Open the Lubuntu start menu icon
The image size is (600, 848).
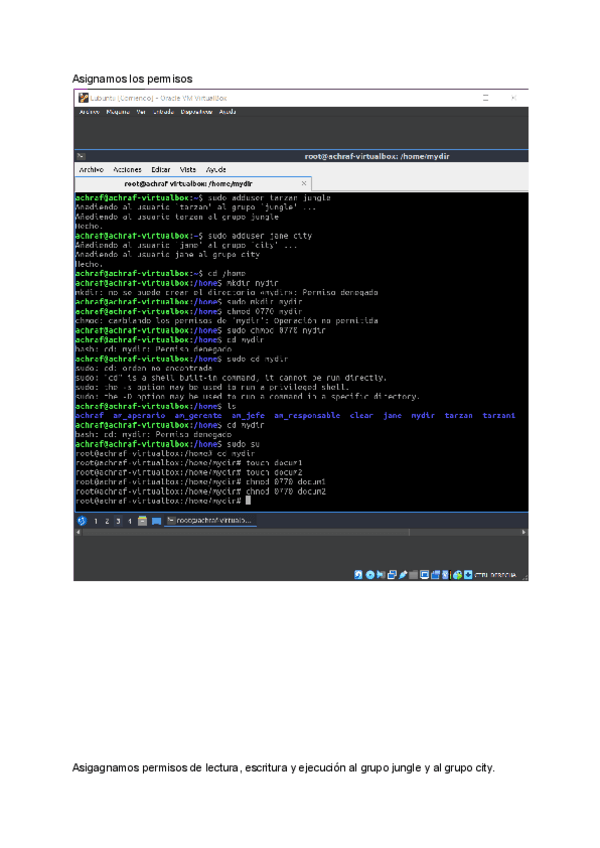coord(82,521)
